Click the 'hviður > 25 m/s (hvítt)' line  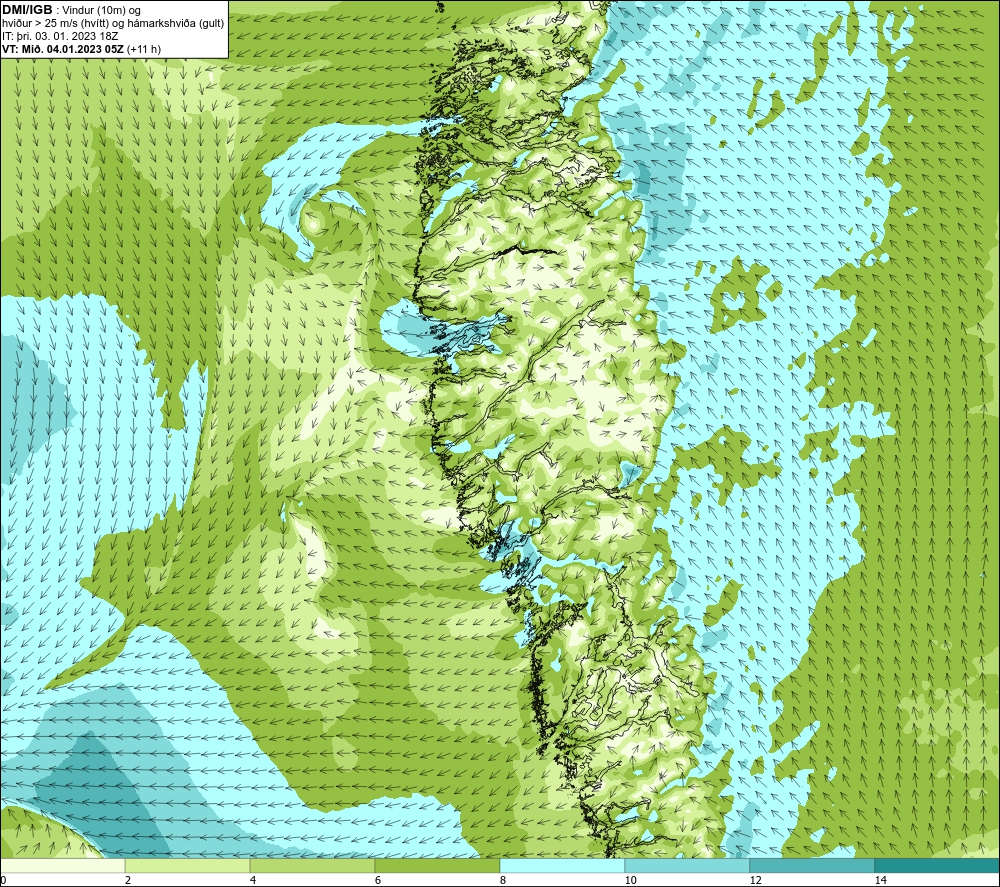pyautogui.click(x=54, y=24)
